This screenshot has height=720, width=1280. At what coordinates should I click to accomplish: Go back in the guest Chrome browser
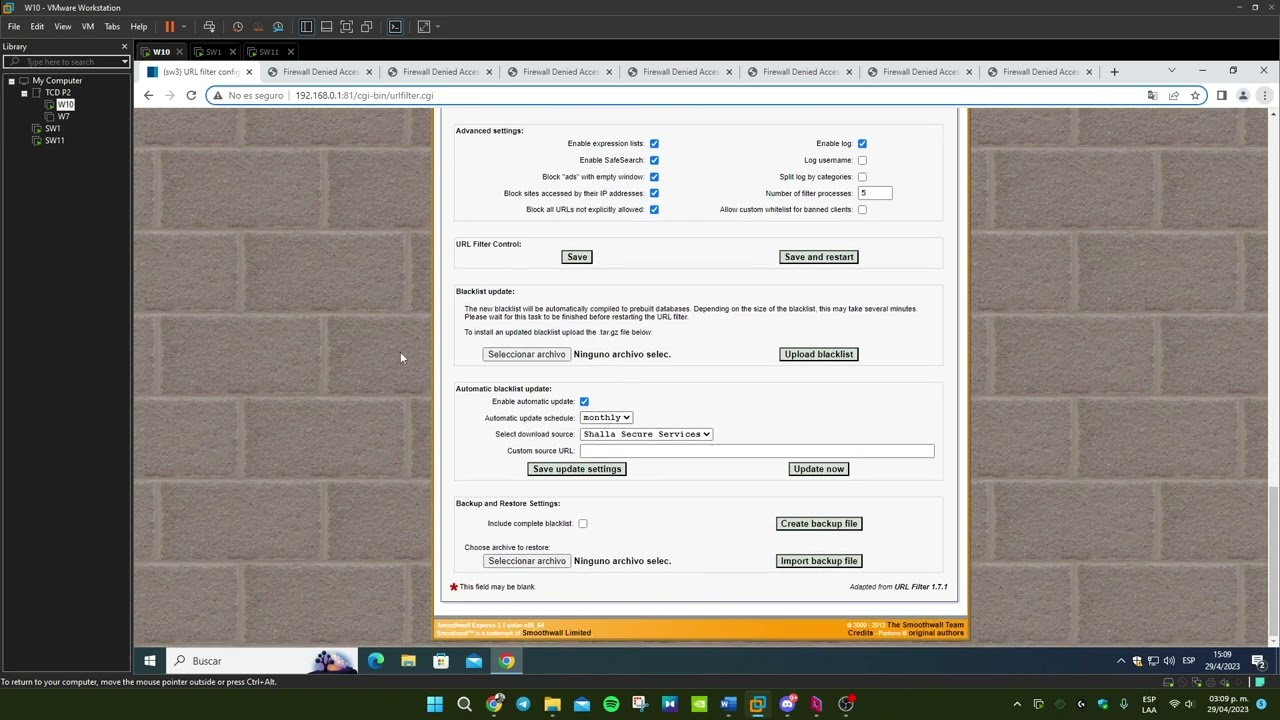pos(148,95)
